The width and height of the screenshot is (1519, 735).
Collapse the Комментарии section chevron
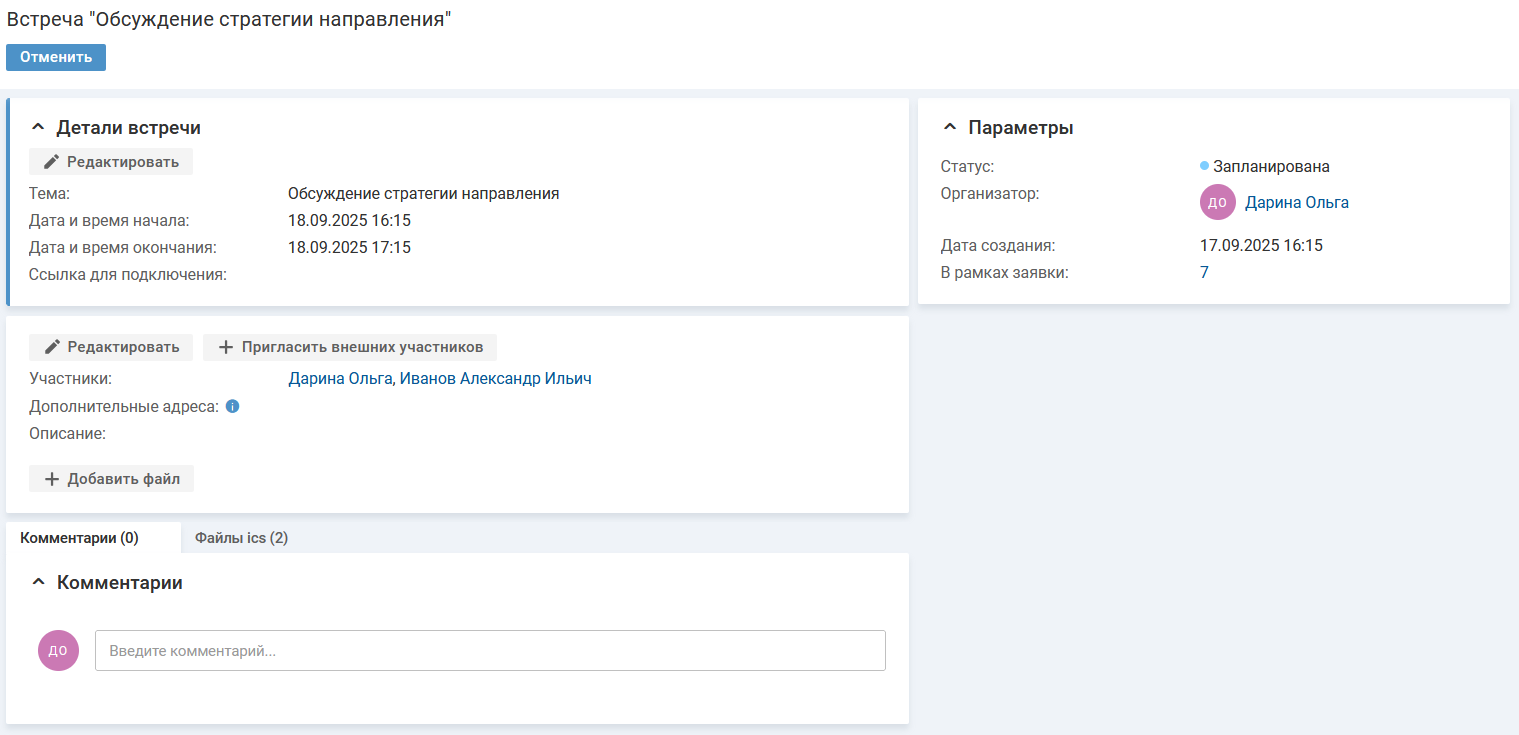coord(38,582)
